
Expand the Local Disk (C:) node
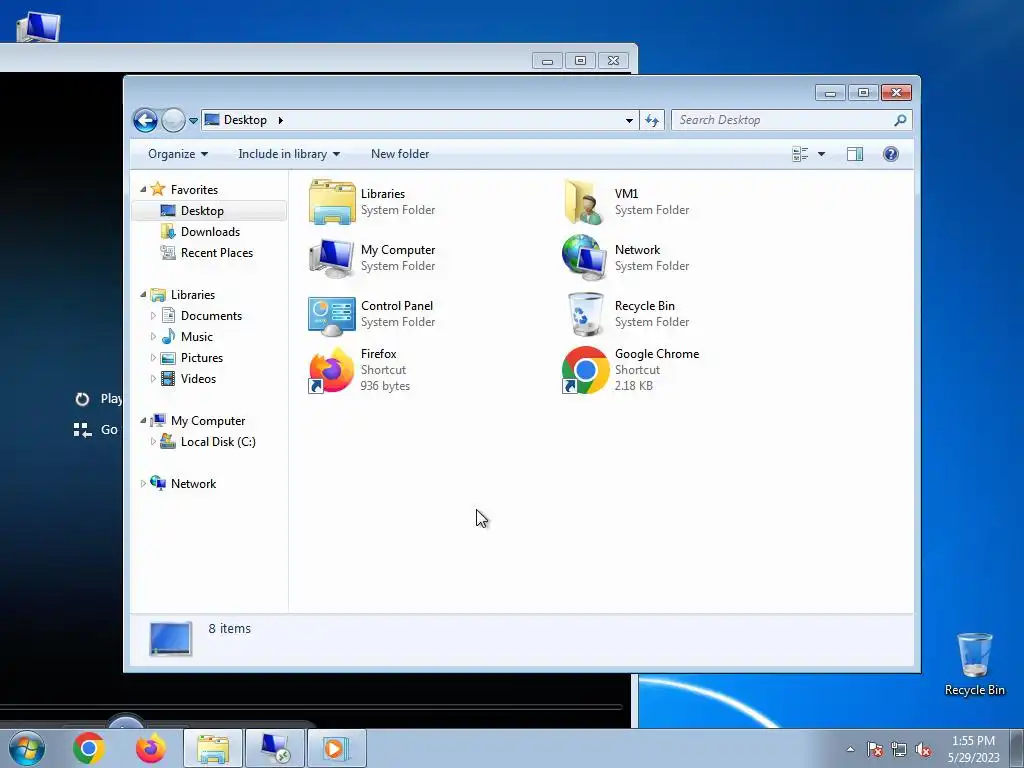pos(153,441)
